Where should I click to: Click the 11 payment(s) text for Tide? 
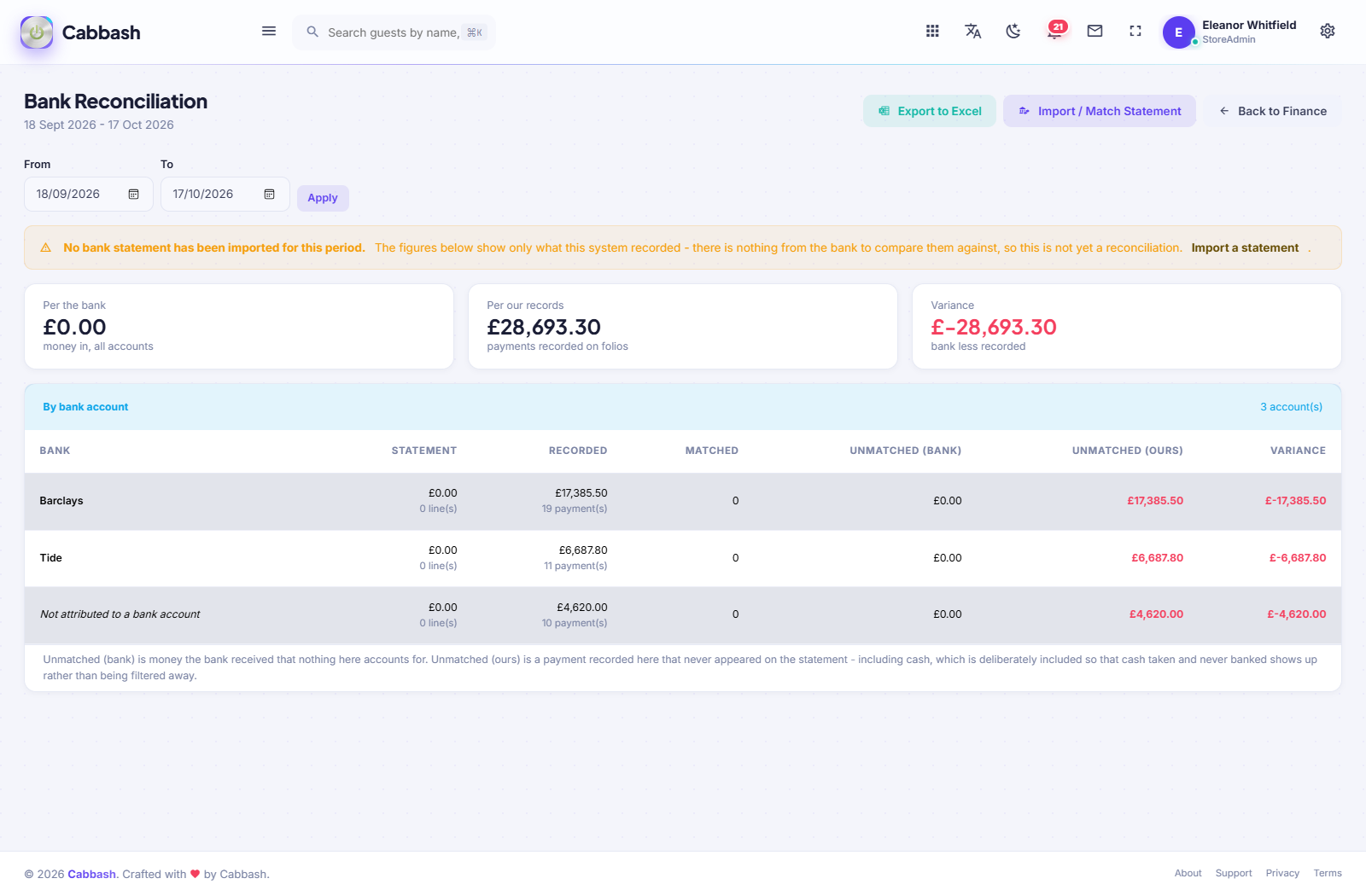point(575,566)
